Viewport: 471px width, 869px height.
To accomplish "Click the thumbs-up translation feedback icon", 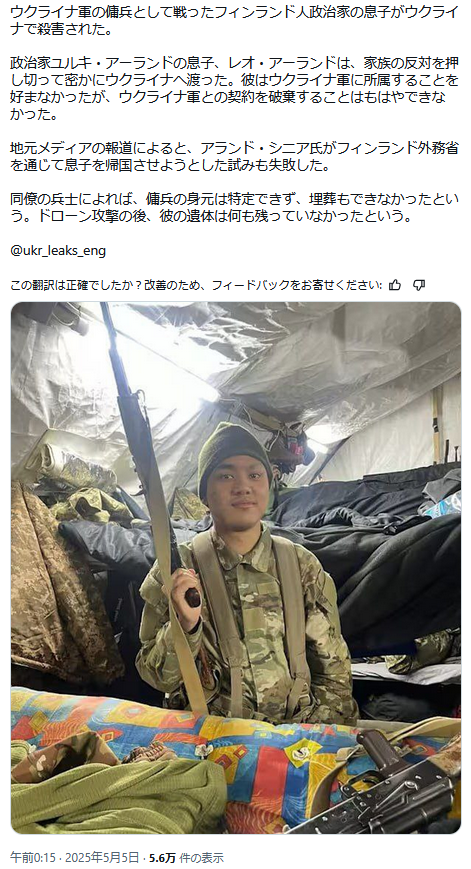I will point(395,285).
